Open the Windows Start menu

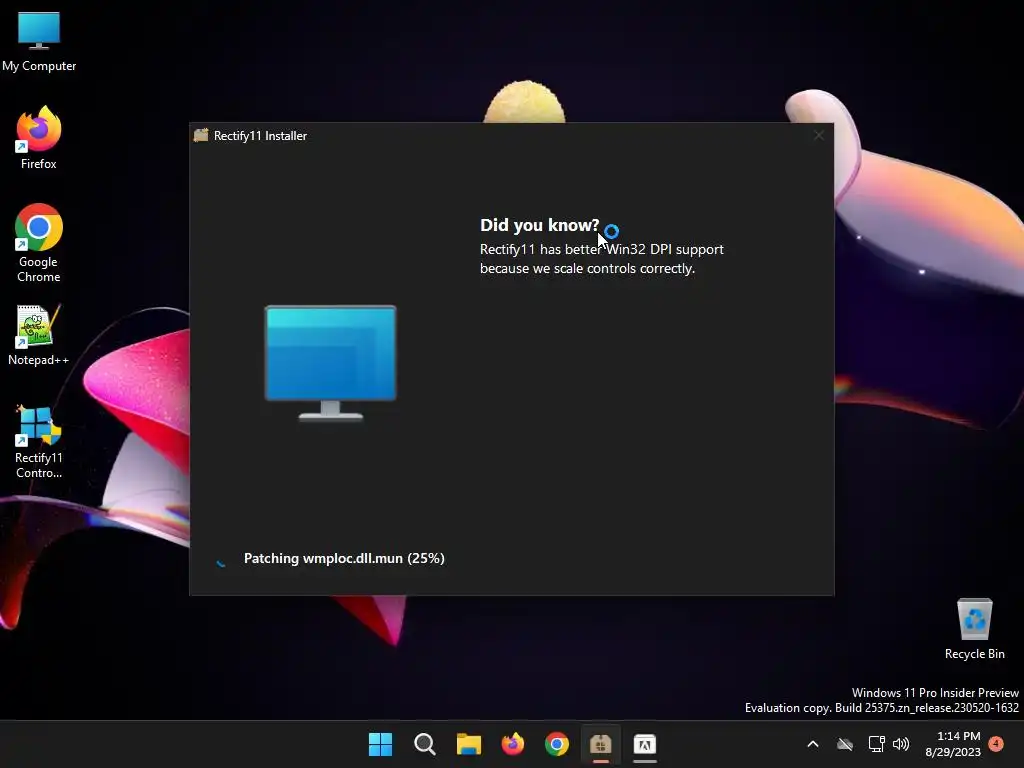coord(380,744)
